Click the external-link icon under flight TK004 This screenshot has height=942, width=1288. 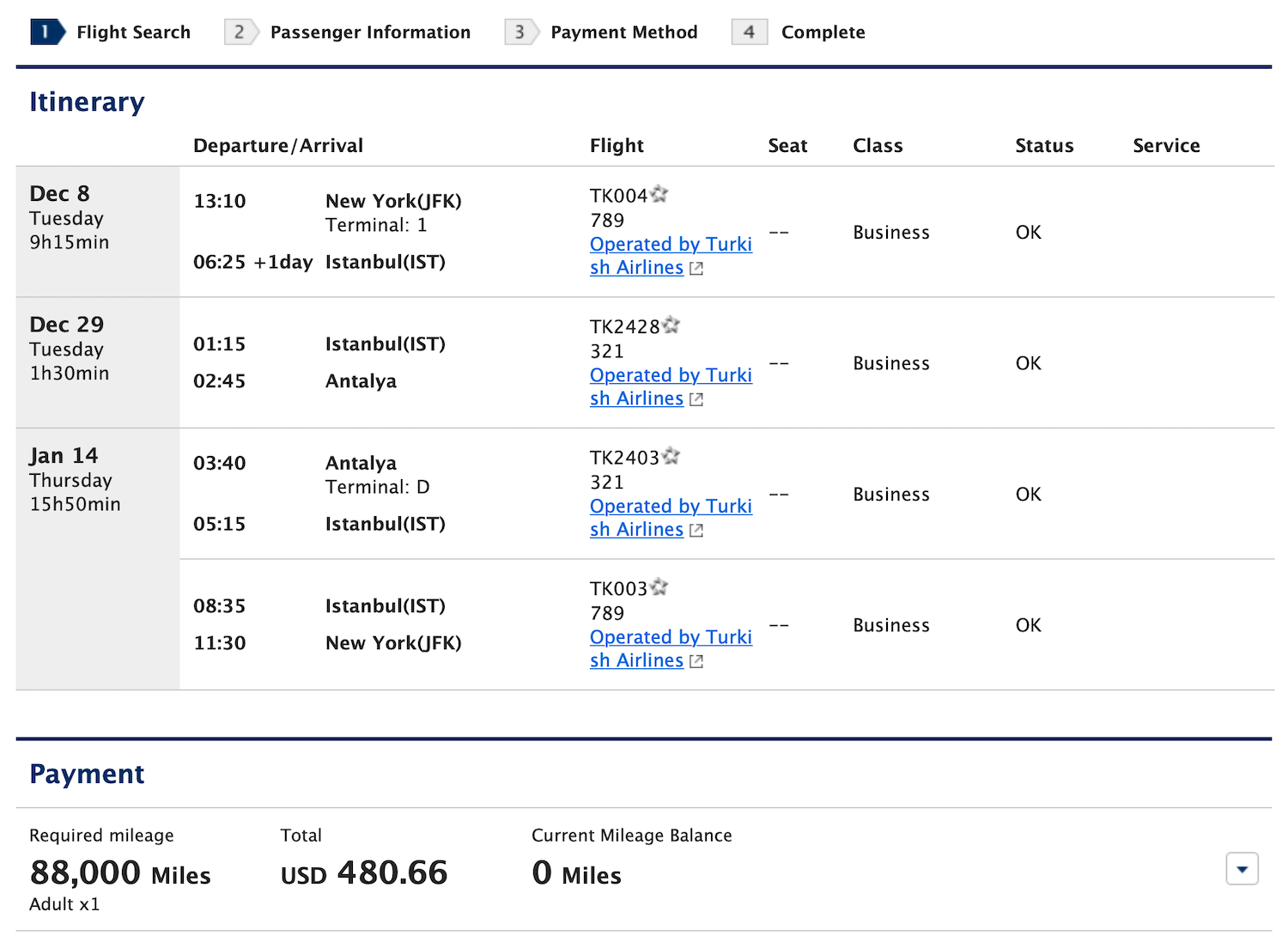tap(696, 268)
